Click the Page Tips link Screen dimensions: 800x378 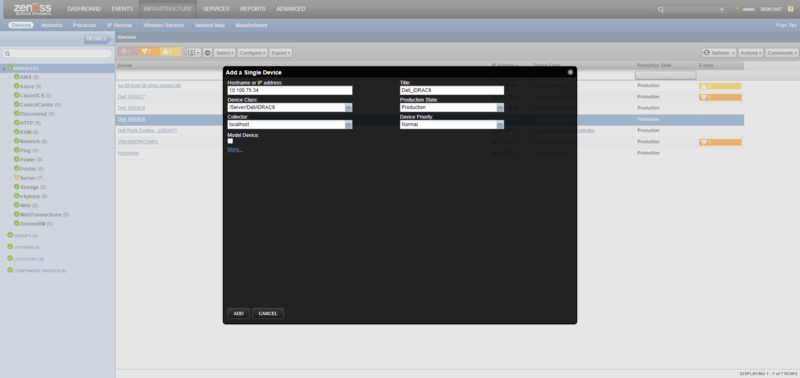(x=786, y=25)
